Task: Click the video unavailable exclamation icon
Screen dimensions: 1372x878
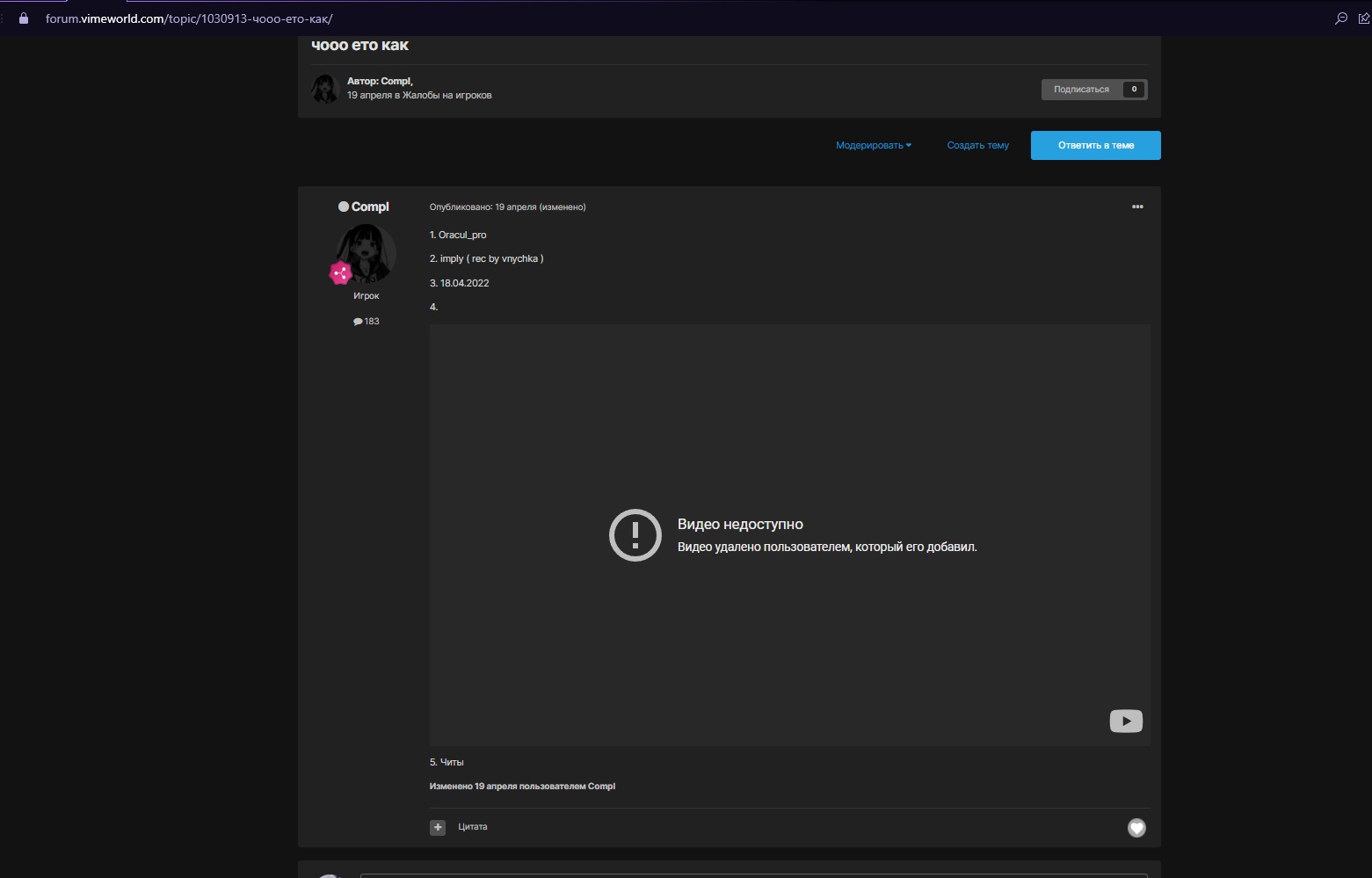Action: (635, 535)
